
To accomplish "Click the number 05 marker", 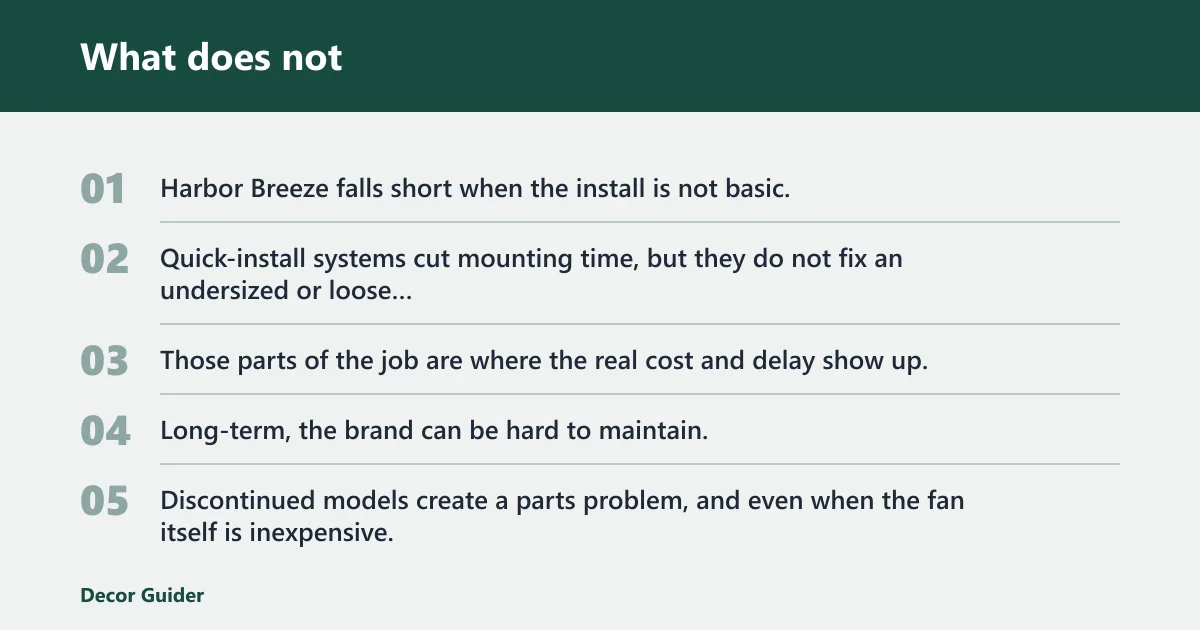I will coord(105,501).
